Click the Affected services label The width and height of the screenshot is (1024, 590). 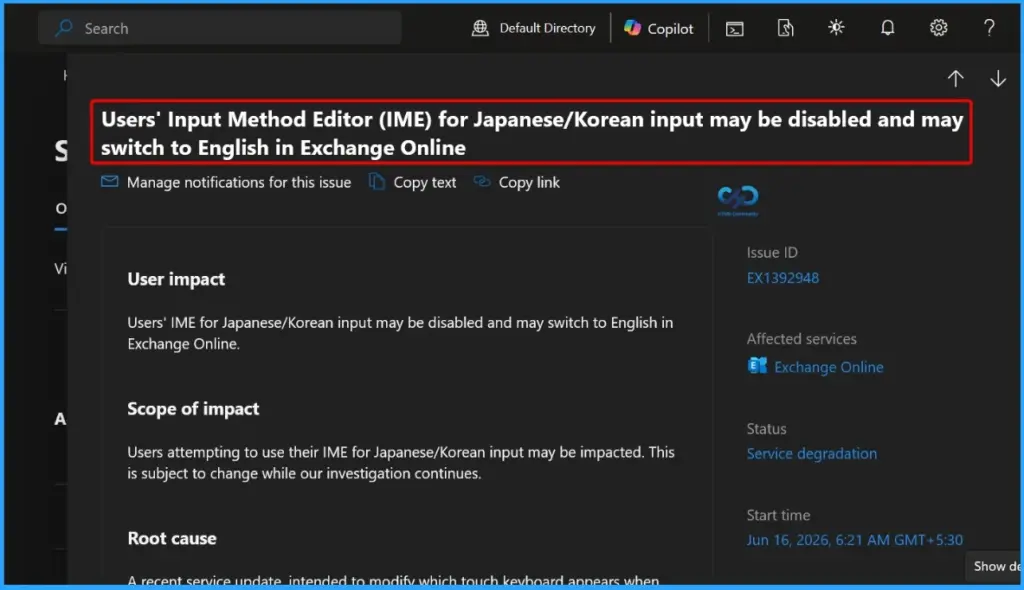801,338
